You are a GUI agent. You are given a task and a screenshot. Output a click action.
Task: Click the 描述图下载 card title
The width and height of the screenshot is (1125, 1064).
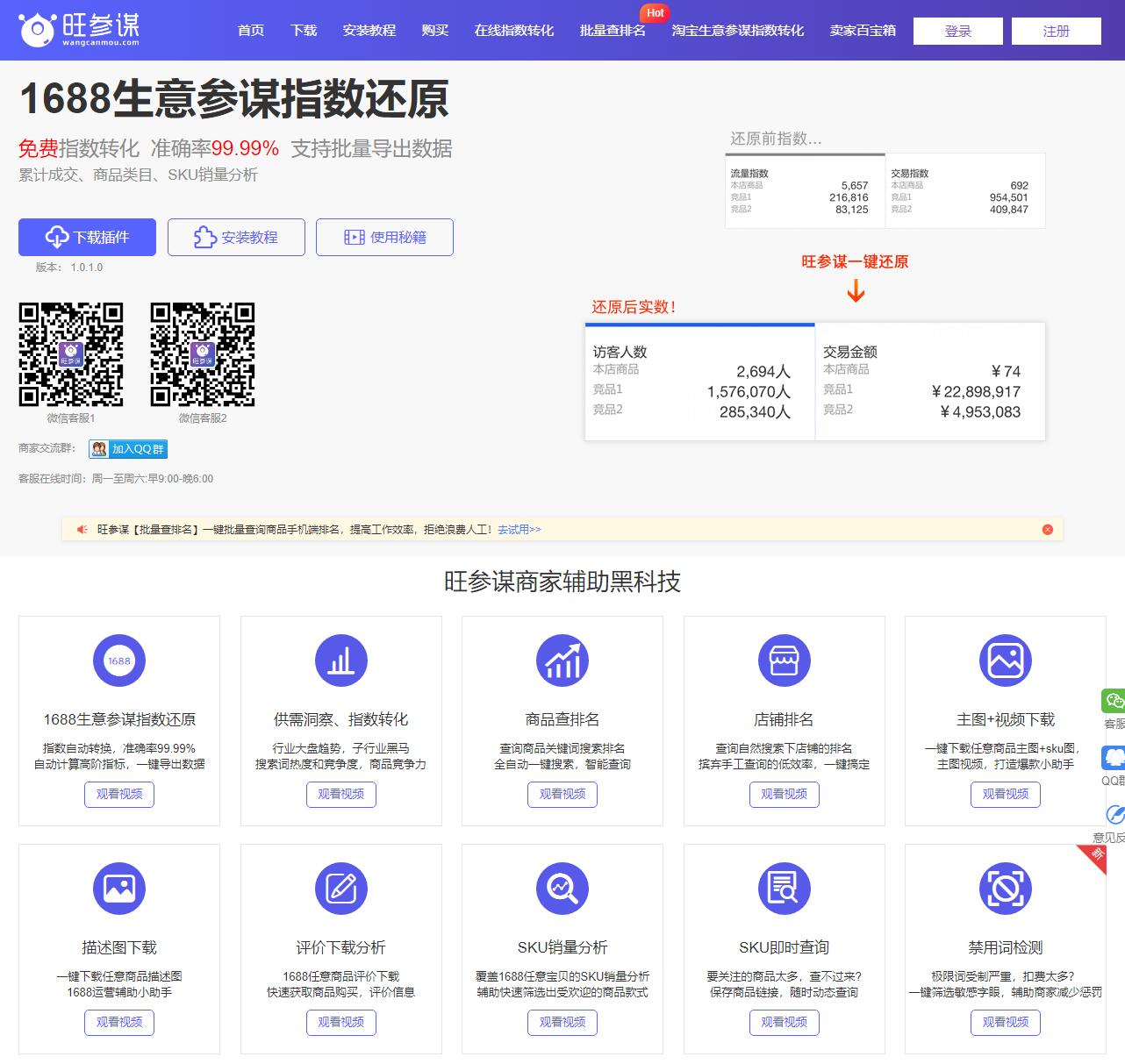pos(119,947)
